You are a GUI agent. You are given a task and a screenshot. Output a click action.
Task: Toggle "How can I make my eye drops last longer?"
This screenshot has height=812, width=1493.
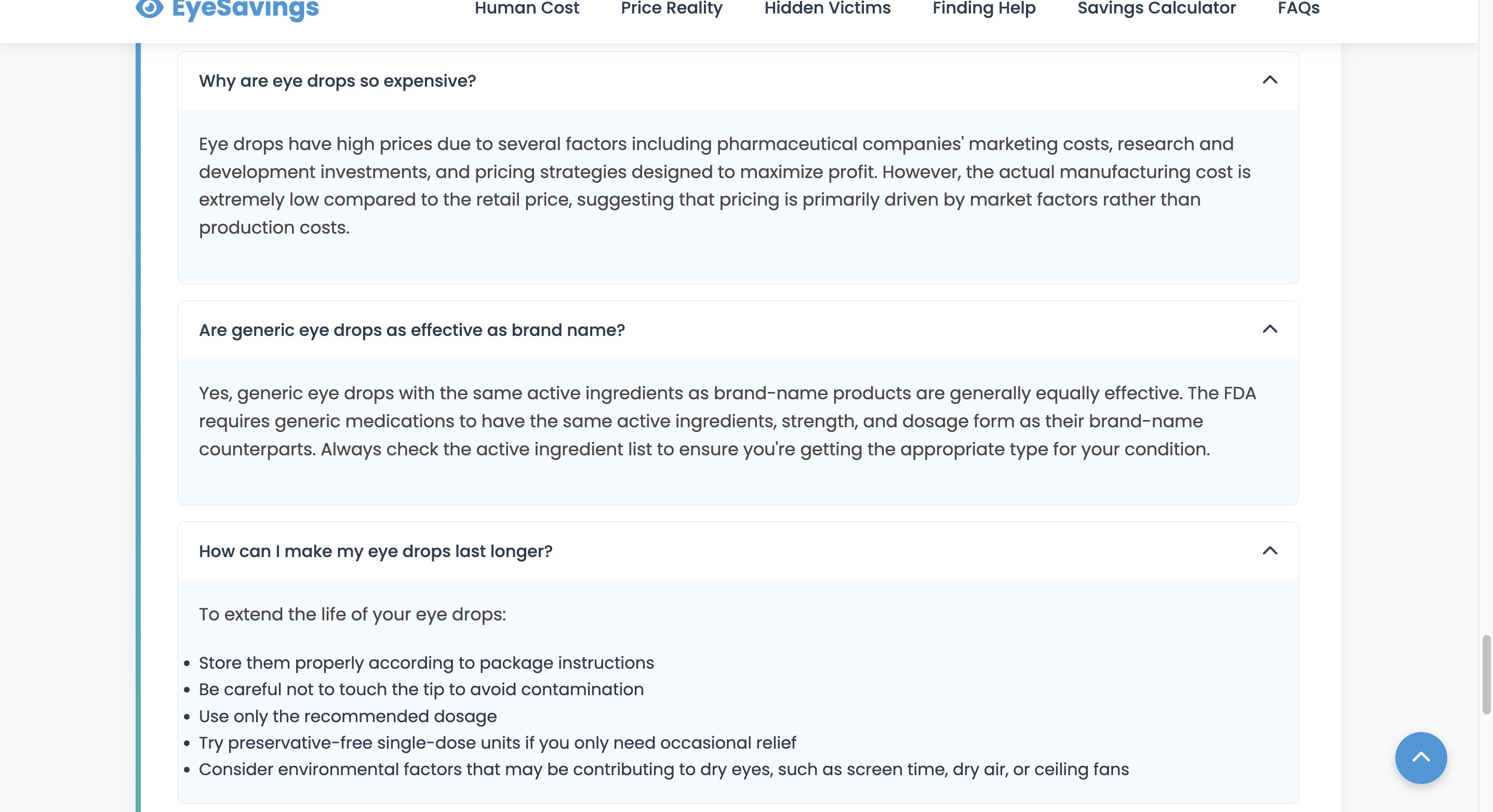[376, 551]
